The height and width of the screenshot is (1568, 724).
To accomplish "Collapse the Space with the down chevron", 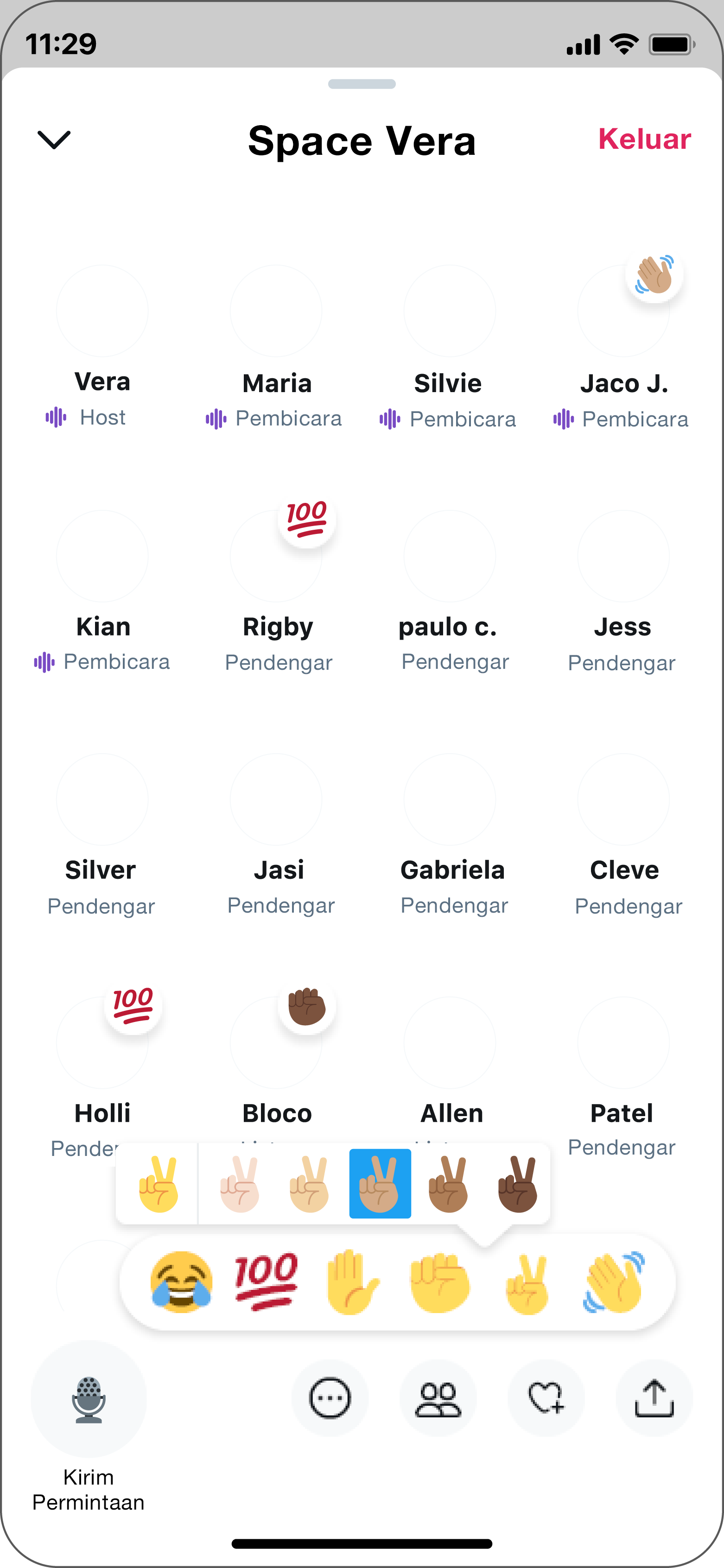I will [54, 140].
